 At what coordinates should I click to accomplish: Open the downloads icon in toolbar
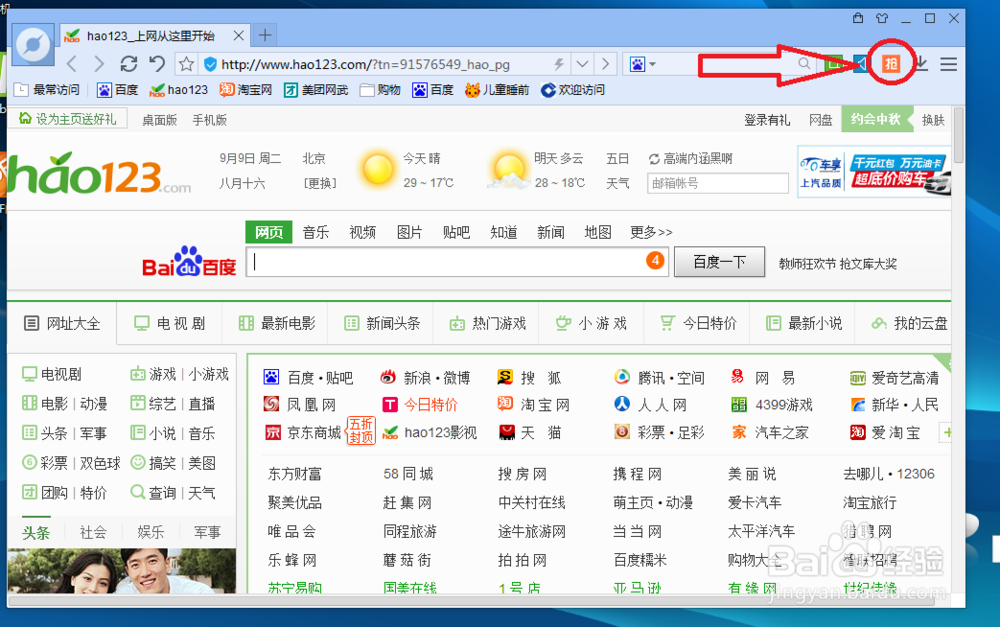921,63
